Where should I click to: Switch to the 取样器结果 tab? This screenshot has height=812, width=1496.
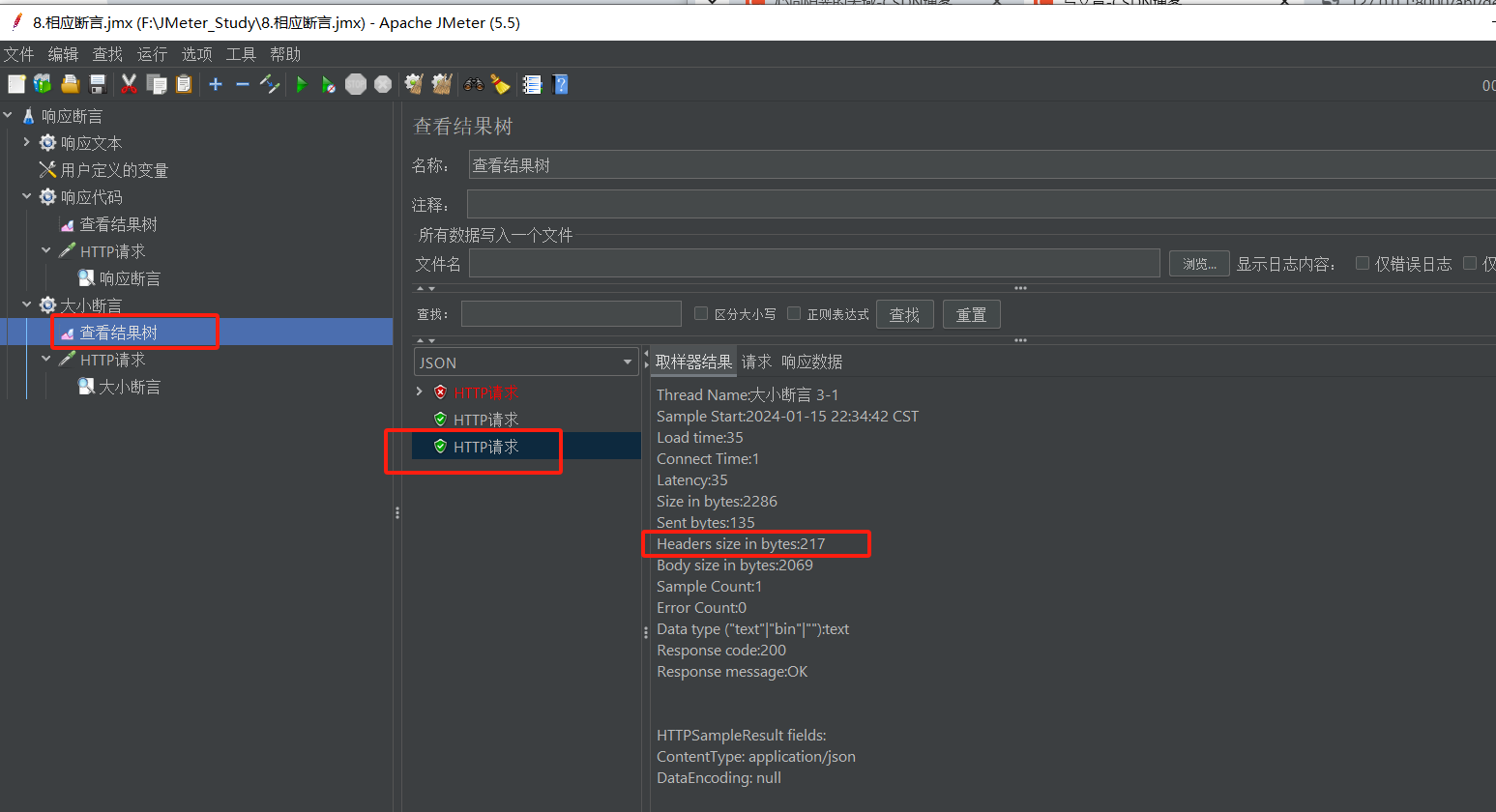[693, 362]
